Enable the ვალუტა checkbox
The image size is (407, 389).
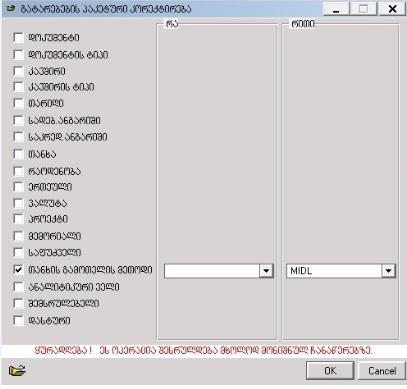click(x=19, y=203)
